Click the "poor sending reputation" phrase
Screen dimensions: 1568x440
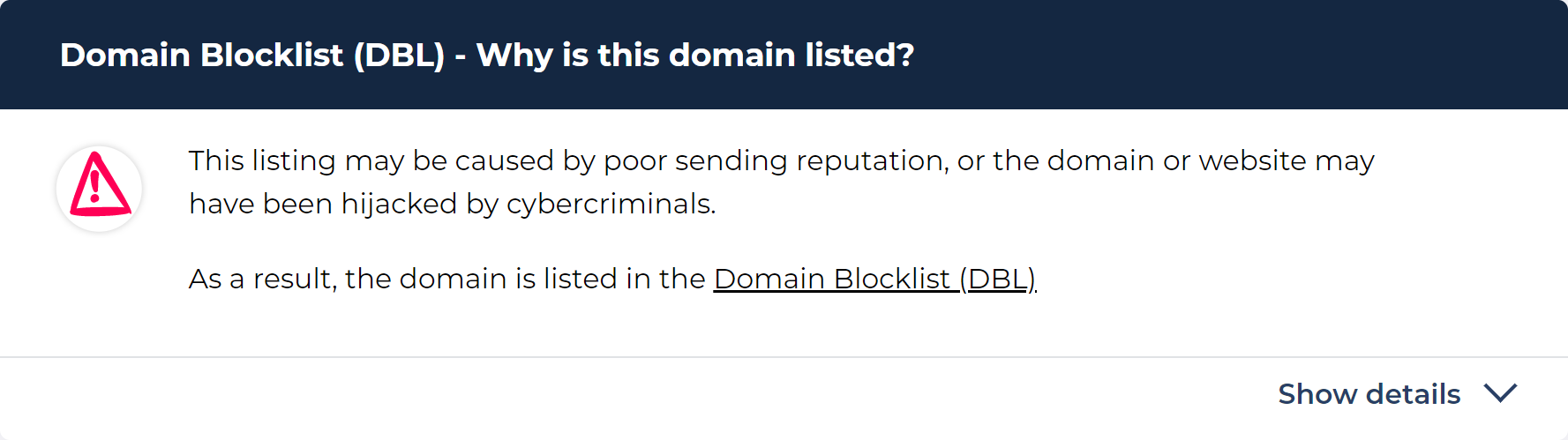[776, 161]
